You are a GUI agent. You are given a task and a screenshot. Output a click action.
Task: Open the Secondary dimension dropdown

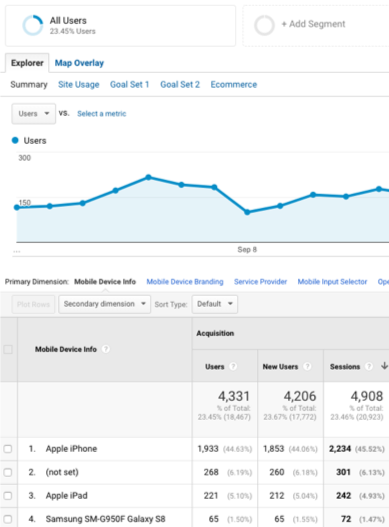[105, 304]
